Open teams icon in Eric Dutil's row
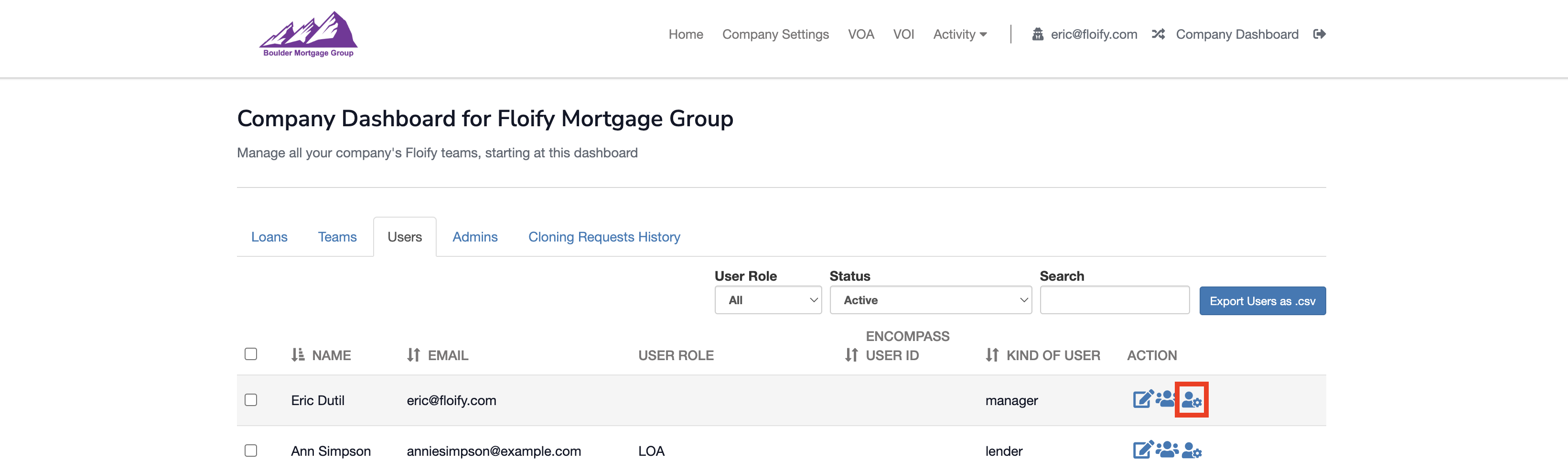The image size is (1568, 462). point(1166,399)
